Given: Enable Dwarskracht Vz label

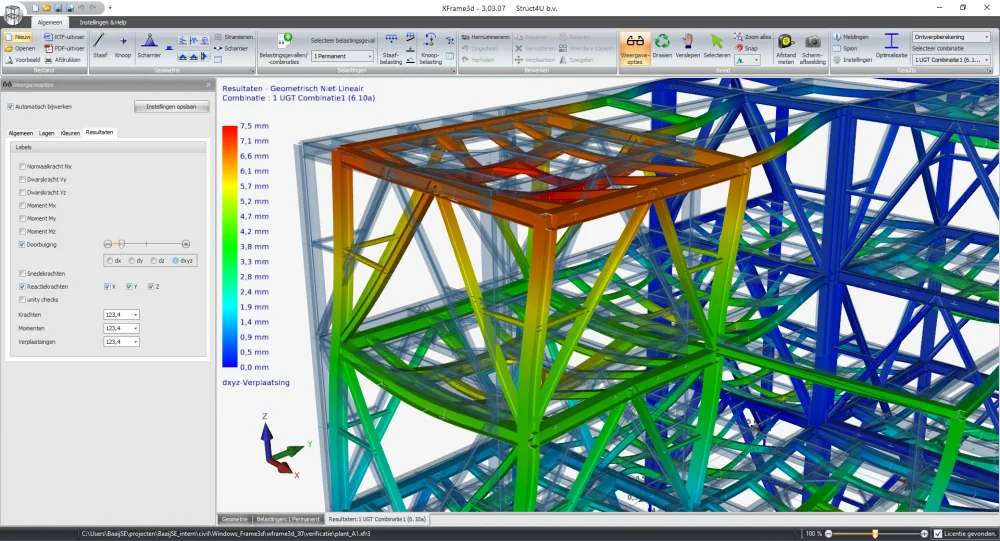Looking at the screenshot, I should [x=22, y=192].
